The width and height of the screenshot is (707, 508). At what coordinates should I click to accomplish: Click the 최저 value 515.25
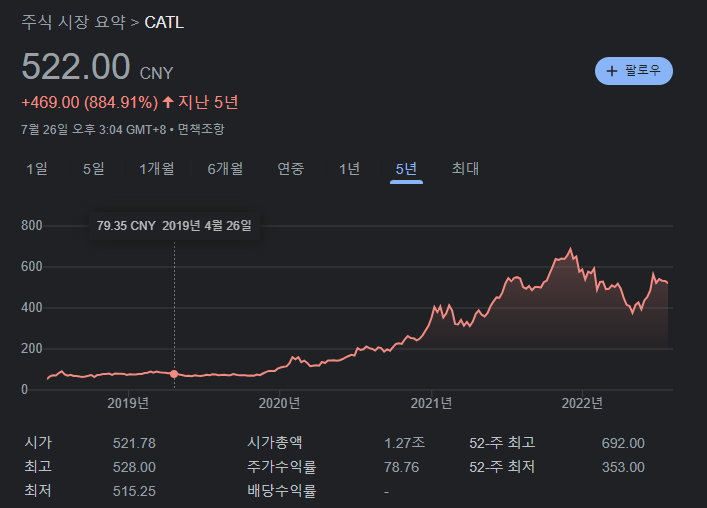click(134, 491)
